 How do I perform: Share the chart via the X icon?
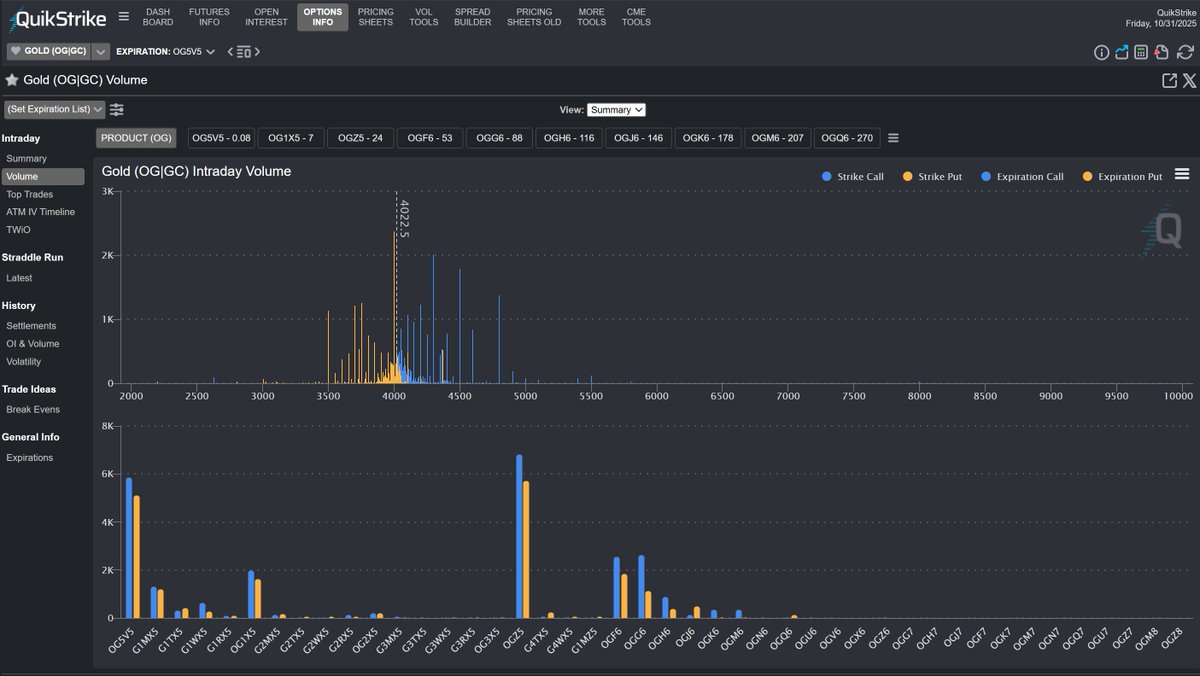1189,79
